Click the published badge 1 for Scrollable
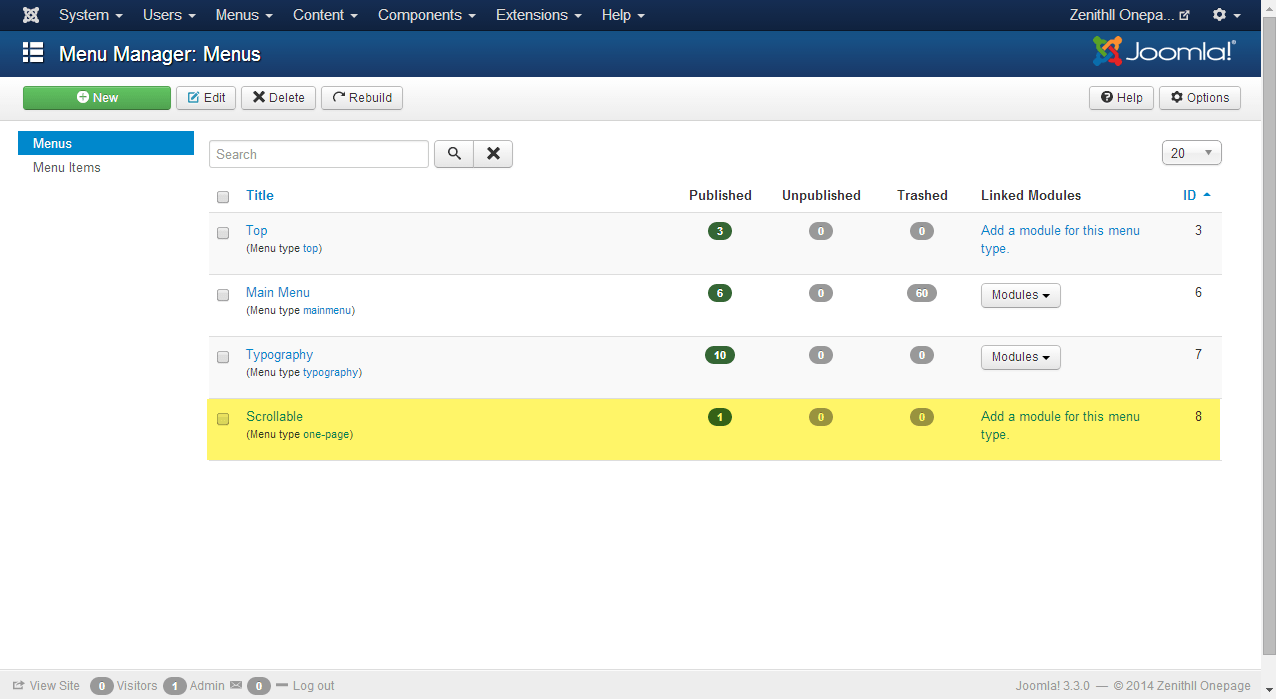Image resolution: width=1276 pixels, height=699 pixels. [x=720, y=417]
